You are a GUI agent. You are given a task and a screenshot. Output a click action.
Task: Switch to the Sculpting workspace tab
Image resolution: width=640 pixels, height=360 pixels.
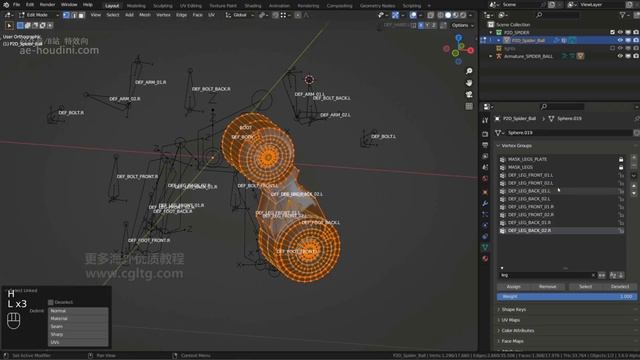162,6
